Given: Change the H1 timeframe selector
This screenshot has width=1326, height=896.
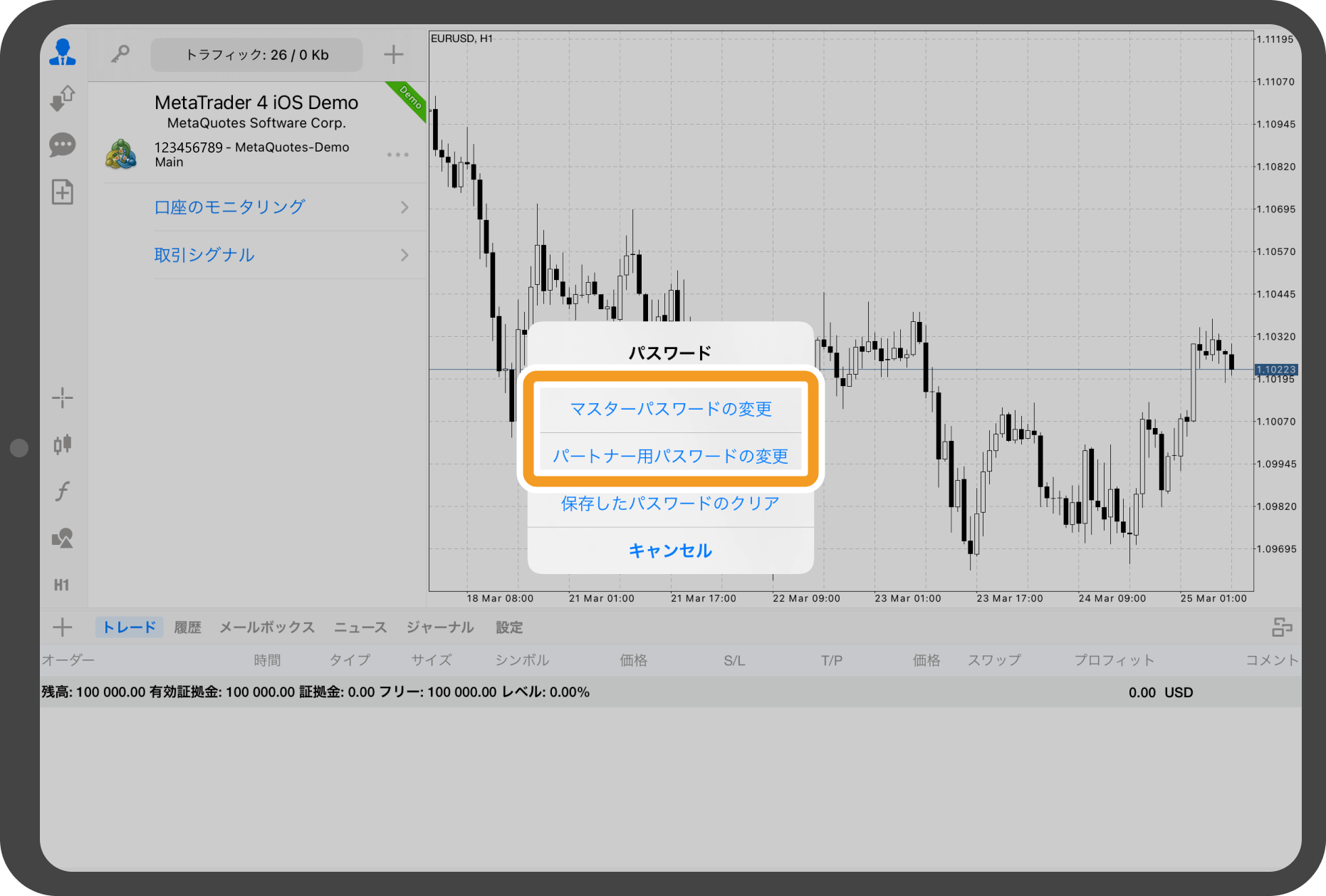Looking at the screenshot, I should tap(62, 585).
